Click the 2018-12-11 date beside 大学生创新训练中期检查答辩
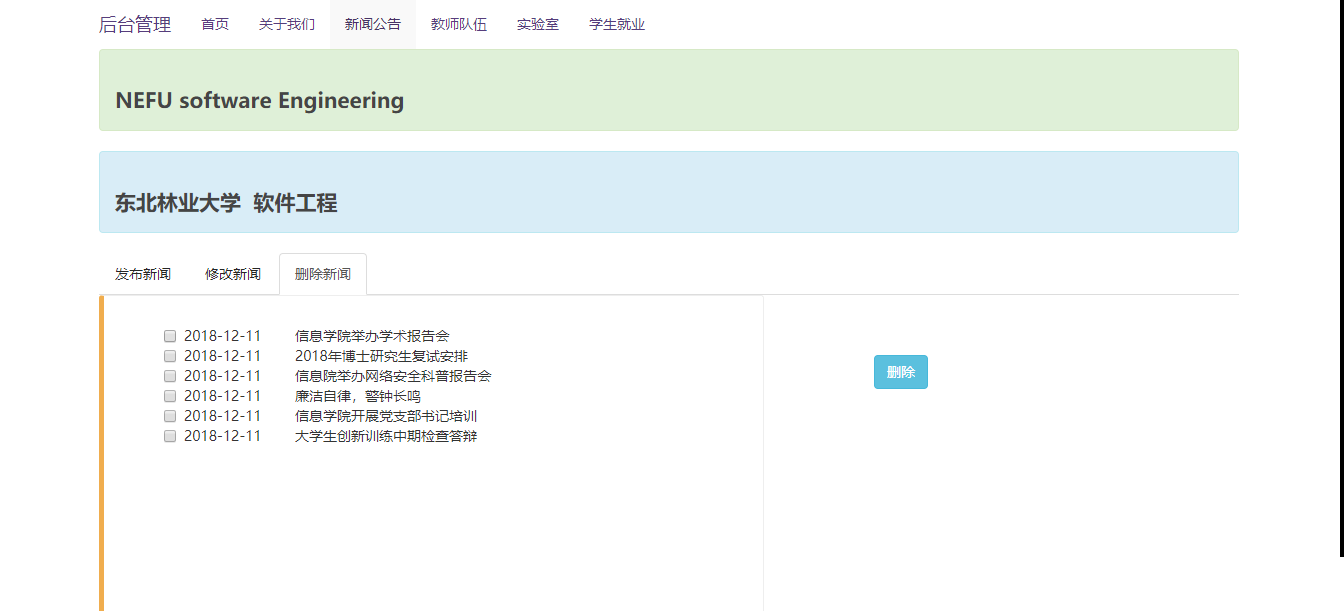The height and width of the screenshot is (611, 1344). [x=222, y=436]
